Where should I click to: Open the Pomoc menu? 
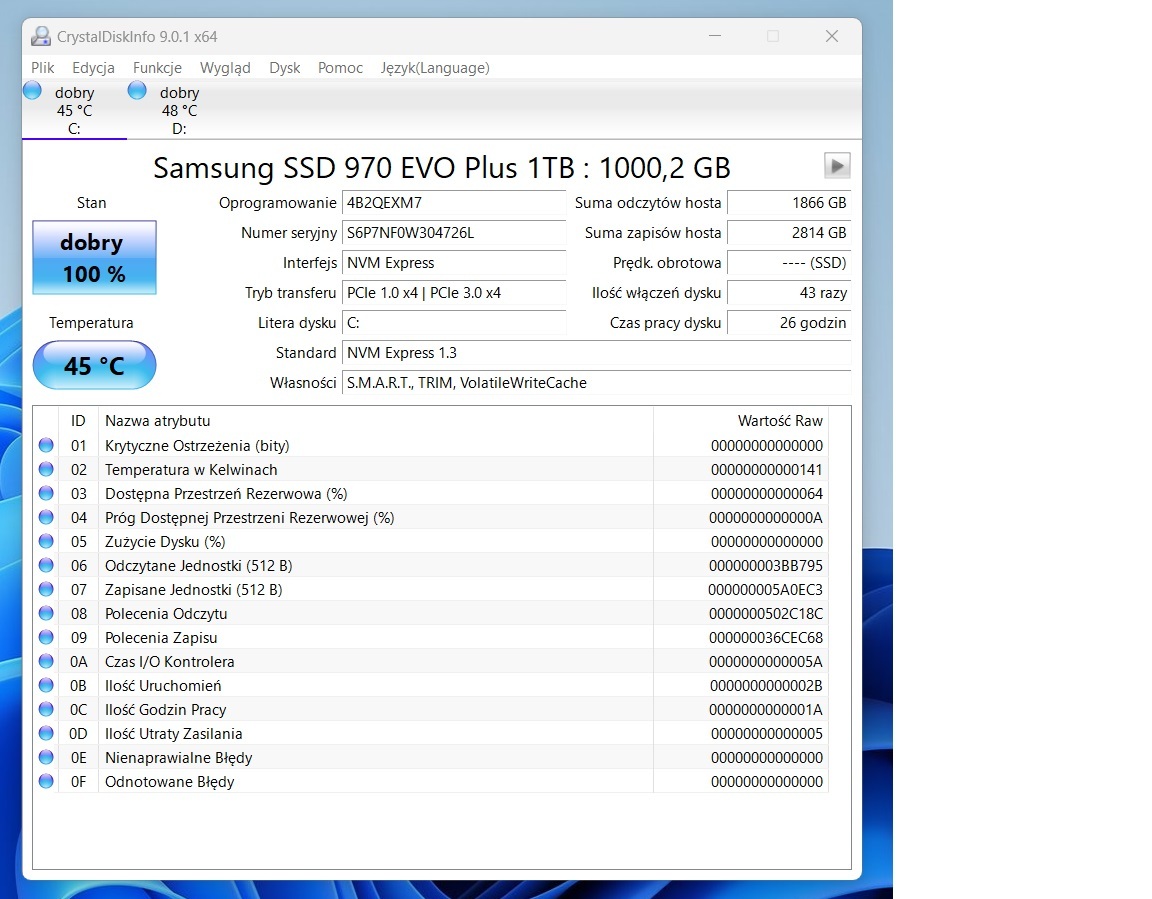click(340, 68)
